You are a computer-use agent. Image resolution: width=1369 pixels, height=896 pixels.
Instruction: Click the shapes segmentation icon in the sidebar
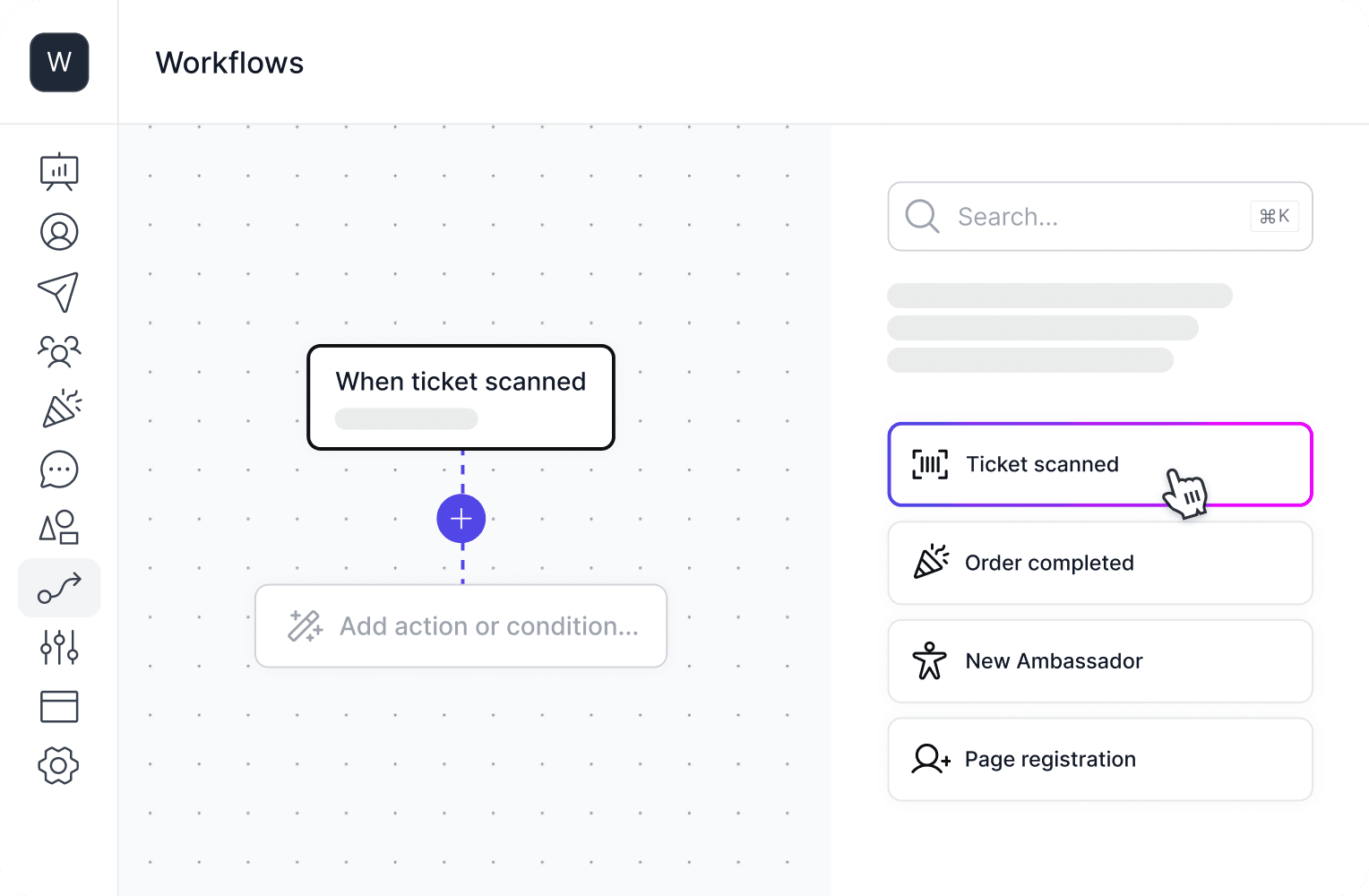[x=59, y=528]
